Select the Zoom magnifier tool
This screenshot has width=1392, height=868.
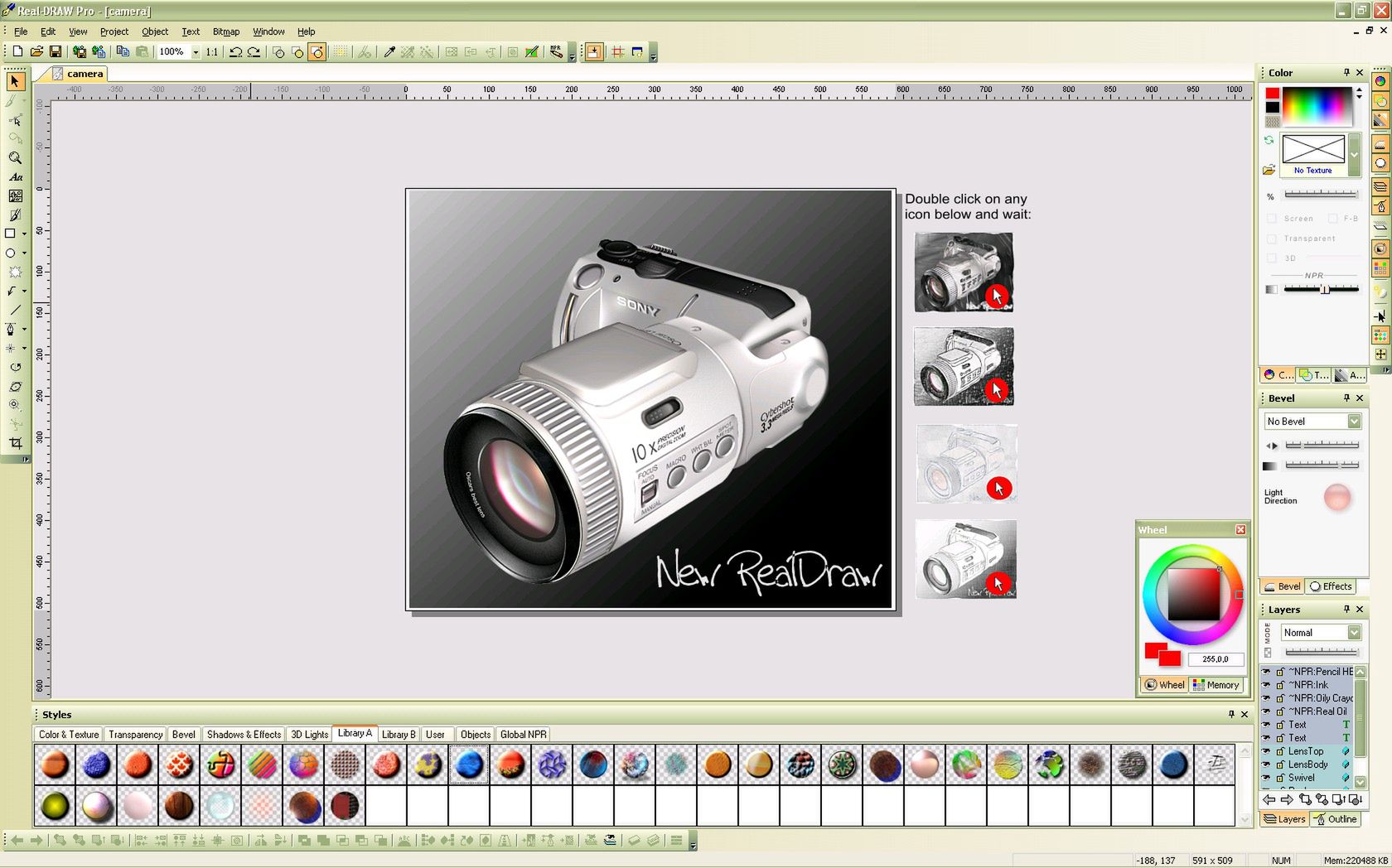tap(15, 157)
